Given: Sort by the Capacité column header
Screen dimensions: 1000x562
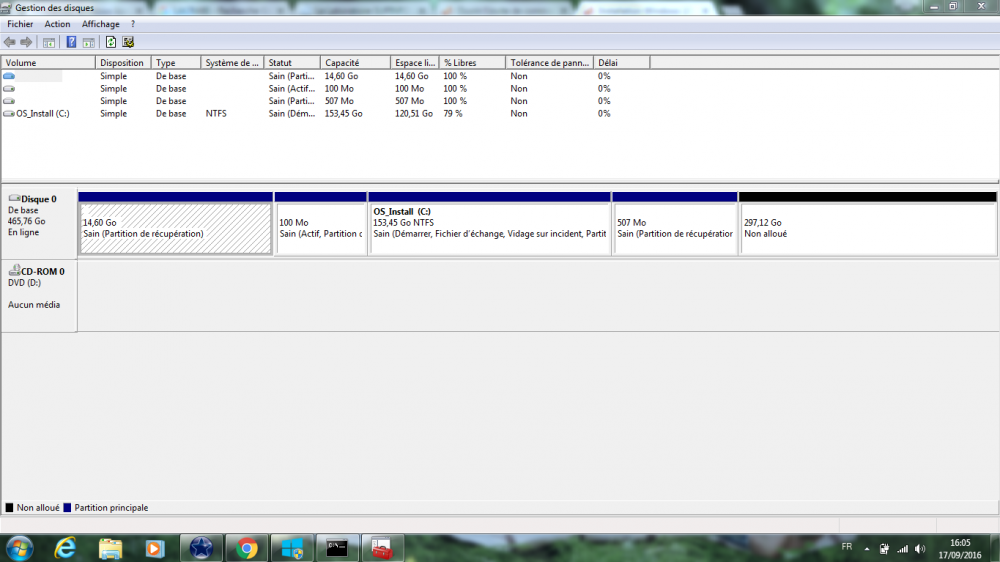Looking at the screenshot, I should click(355, 63).
